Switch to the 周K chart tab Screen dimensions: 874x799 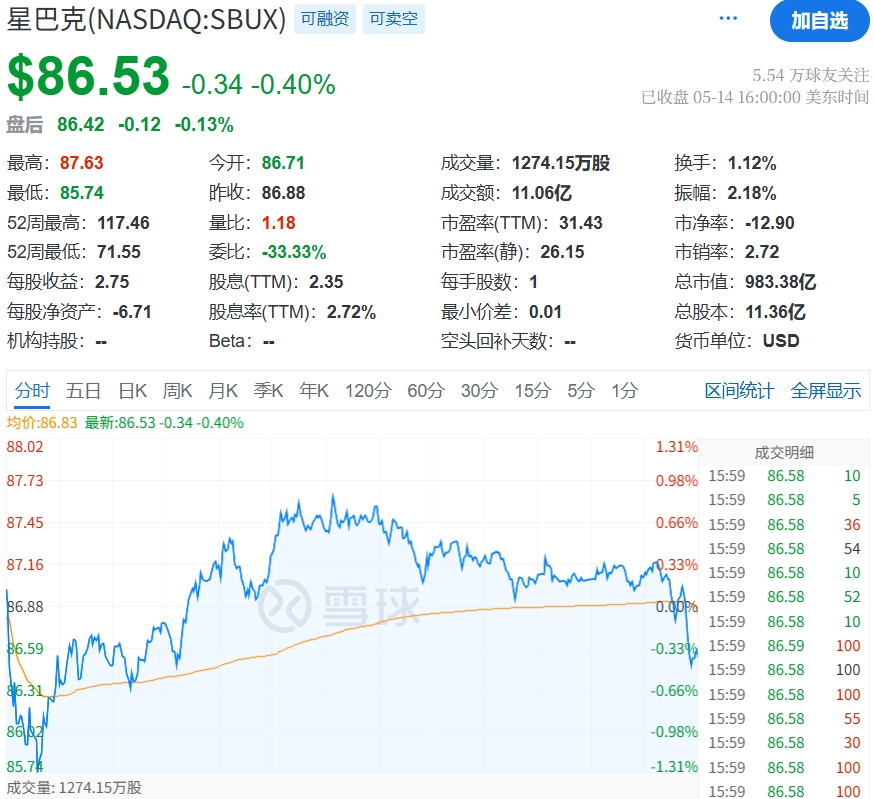point(177,390)
